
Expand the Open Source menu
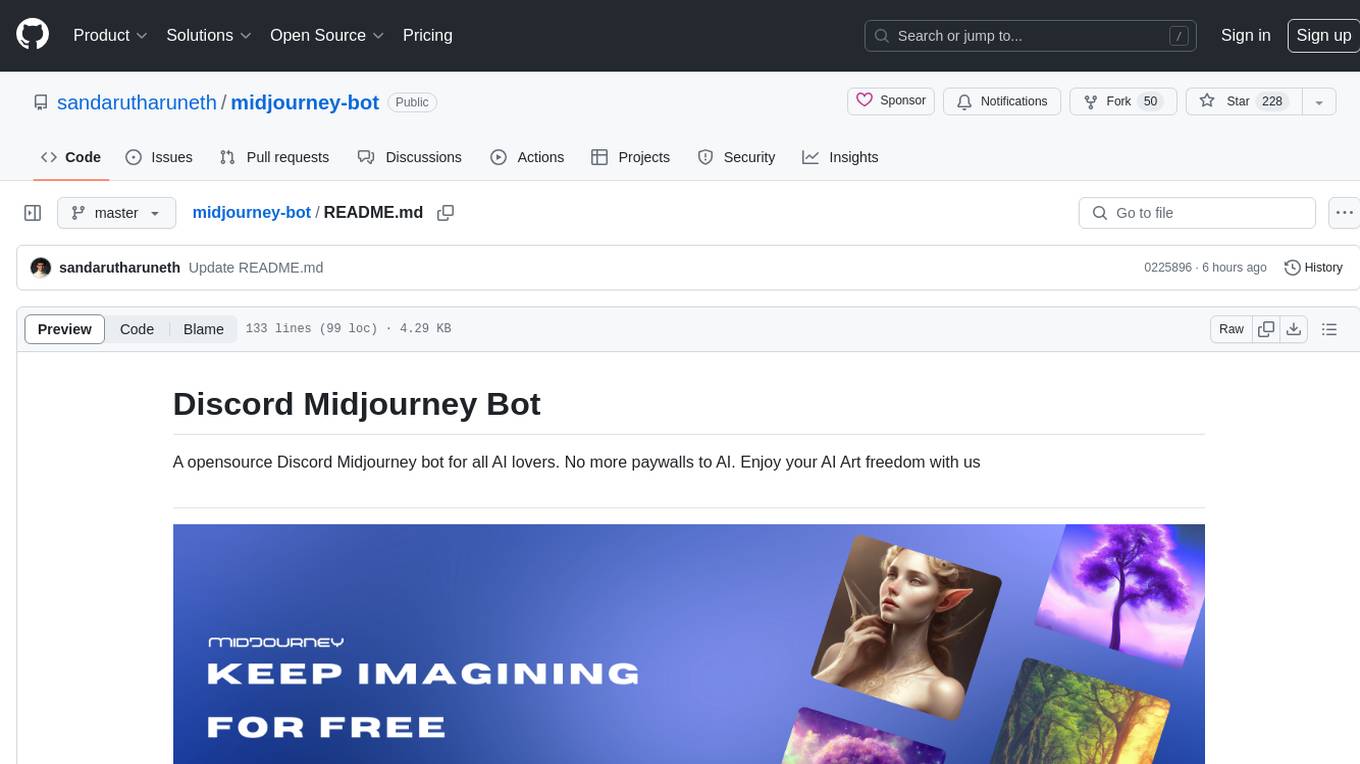327,35
